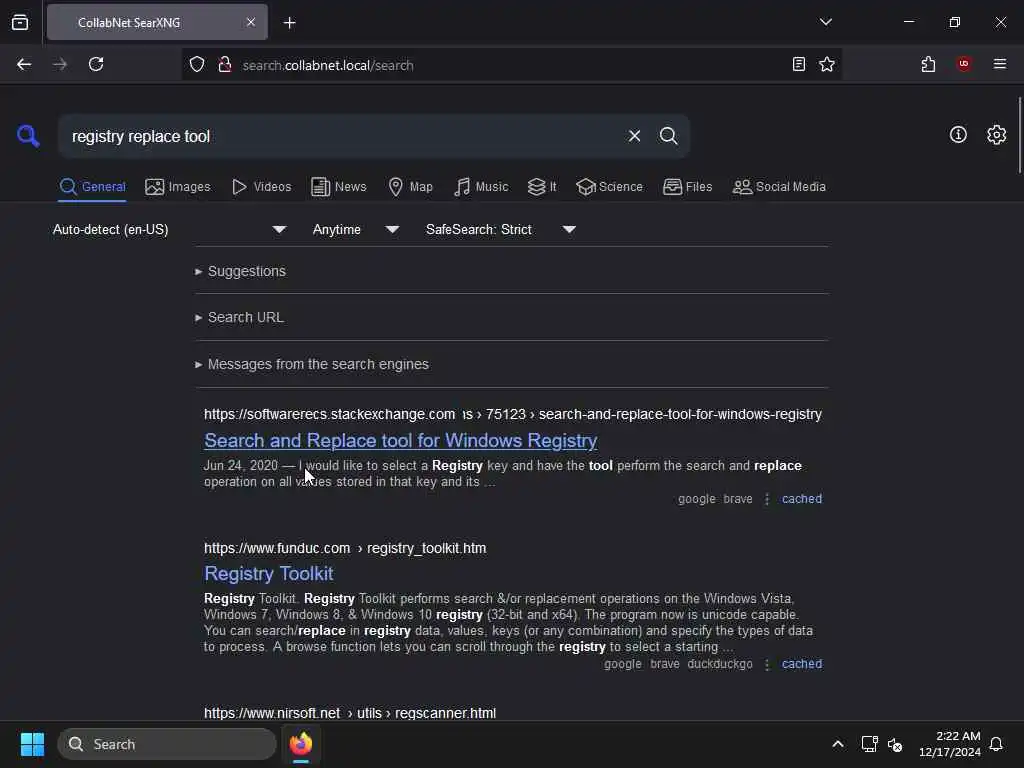
Task: Open the About info icon
Action: [x=958, y=135]
